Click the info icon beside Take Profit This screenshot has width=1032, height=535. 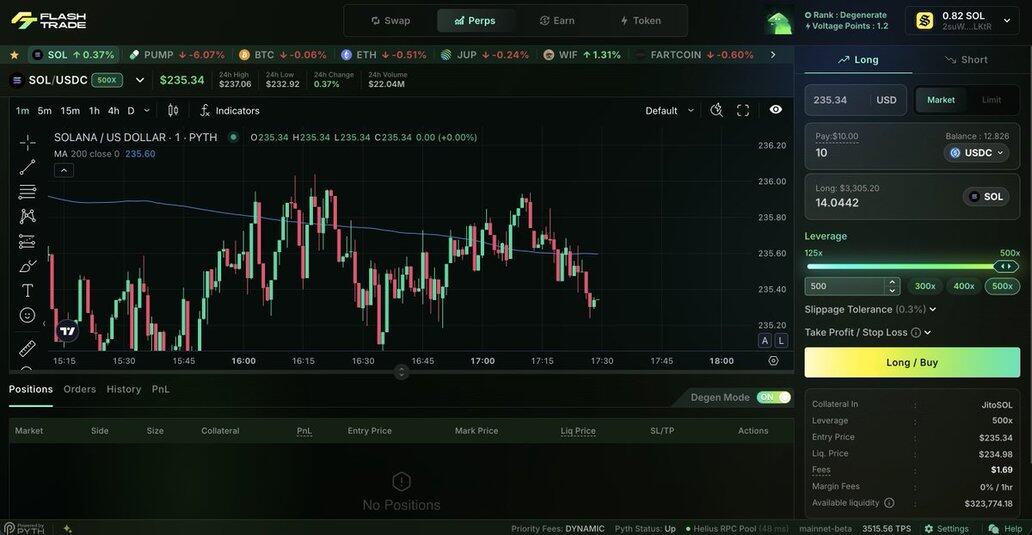point(916,332)
